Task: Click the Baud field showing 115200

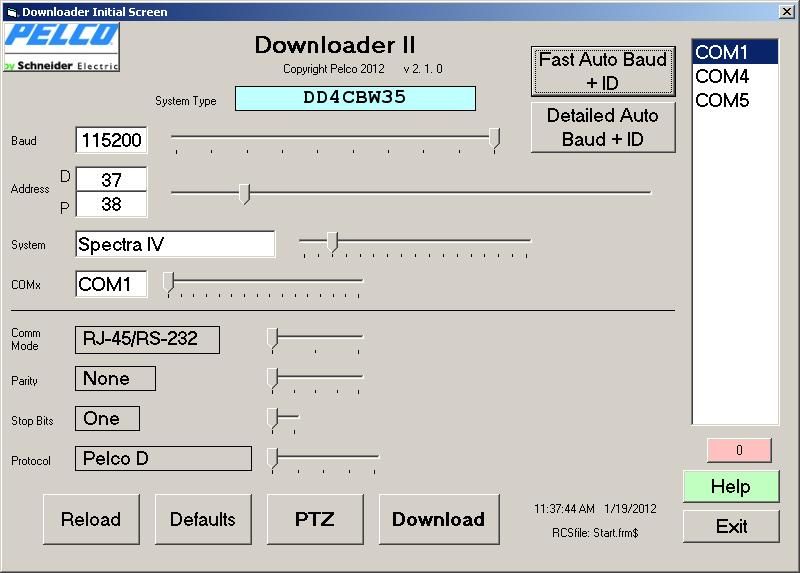Action: (x=111, y=140)
